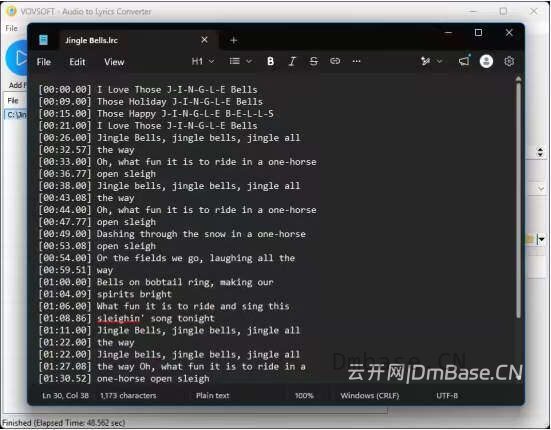551x430 pixels.
Task: Select the C:\ file row in VOVSOFT list
Action: coord(16,115)
